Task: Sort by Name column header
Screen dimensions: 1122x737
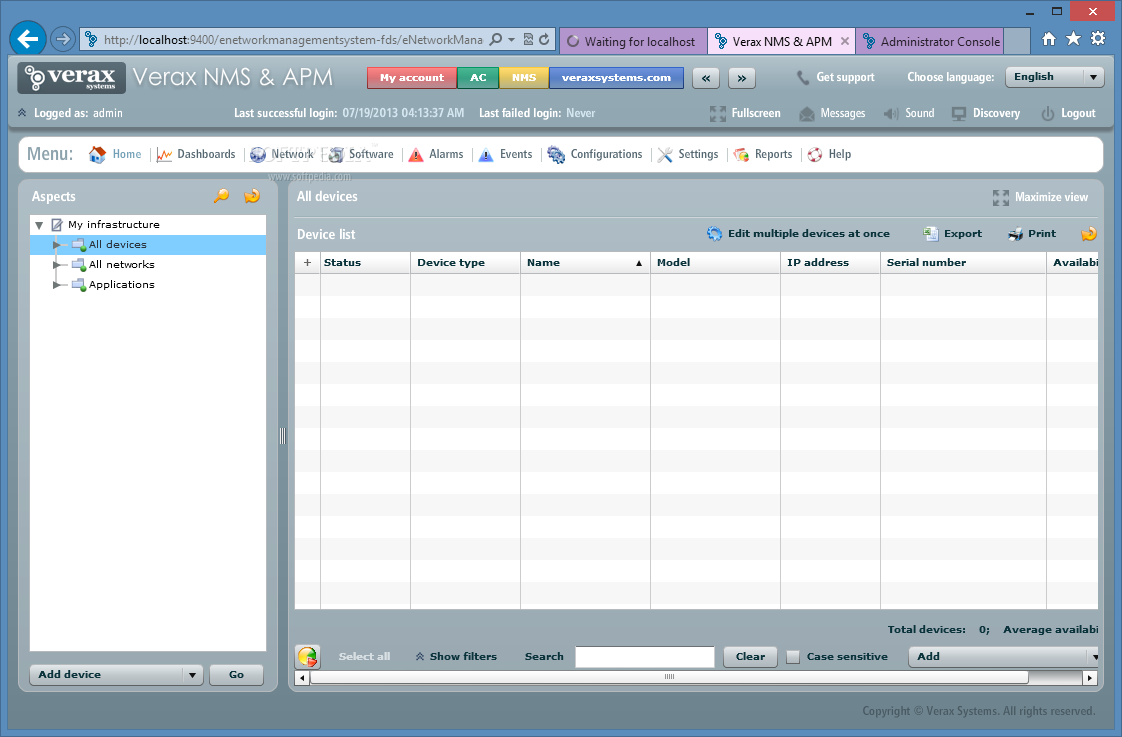Action: [585, 263]
